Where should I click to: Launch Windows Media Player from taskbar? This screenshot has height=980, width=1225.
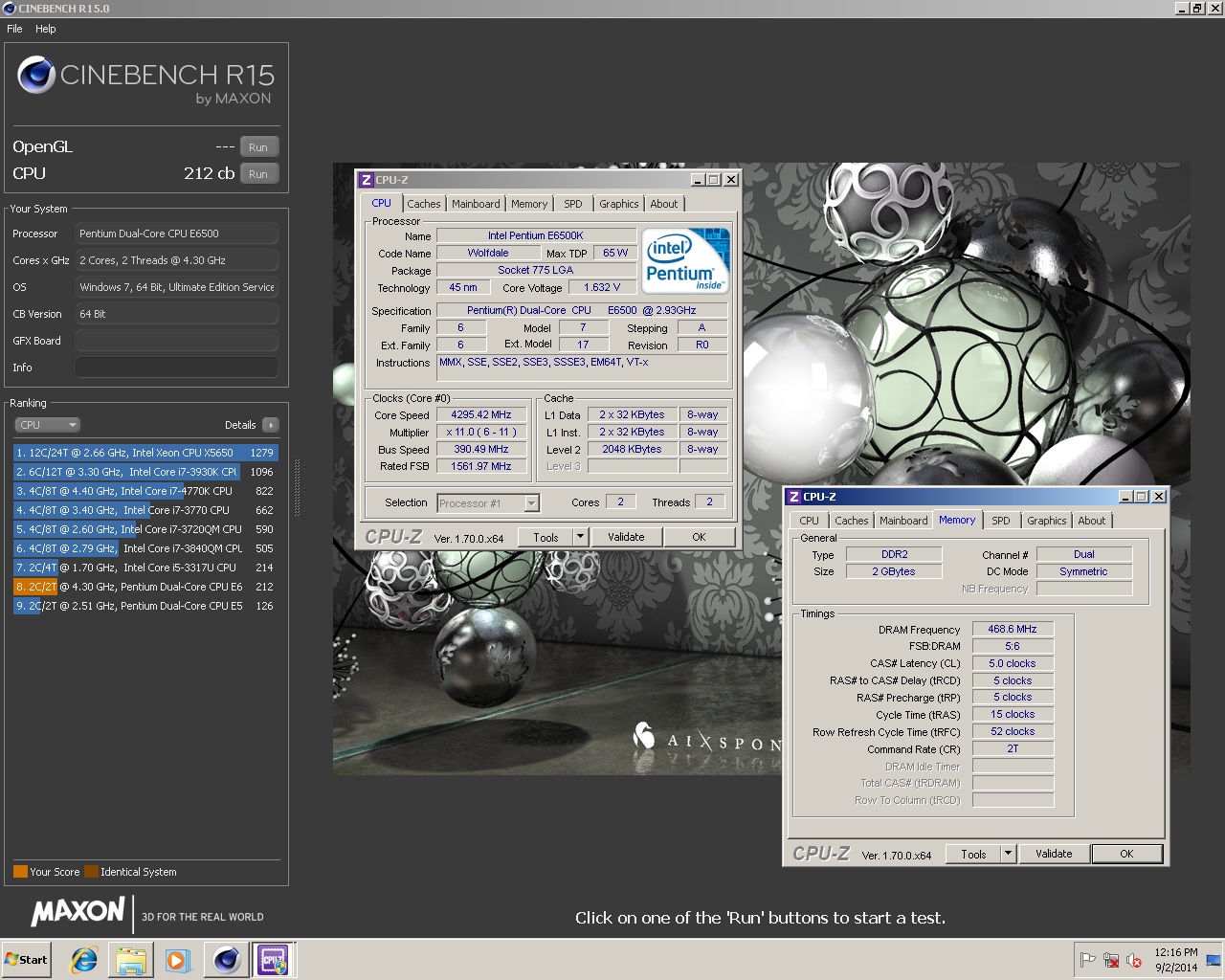177,959
